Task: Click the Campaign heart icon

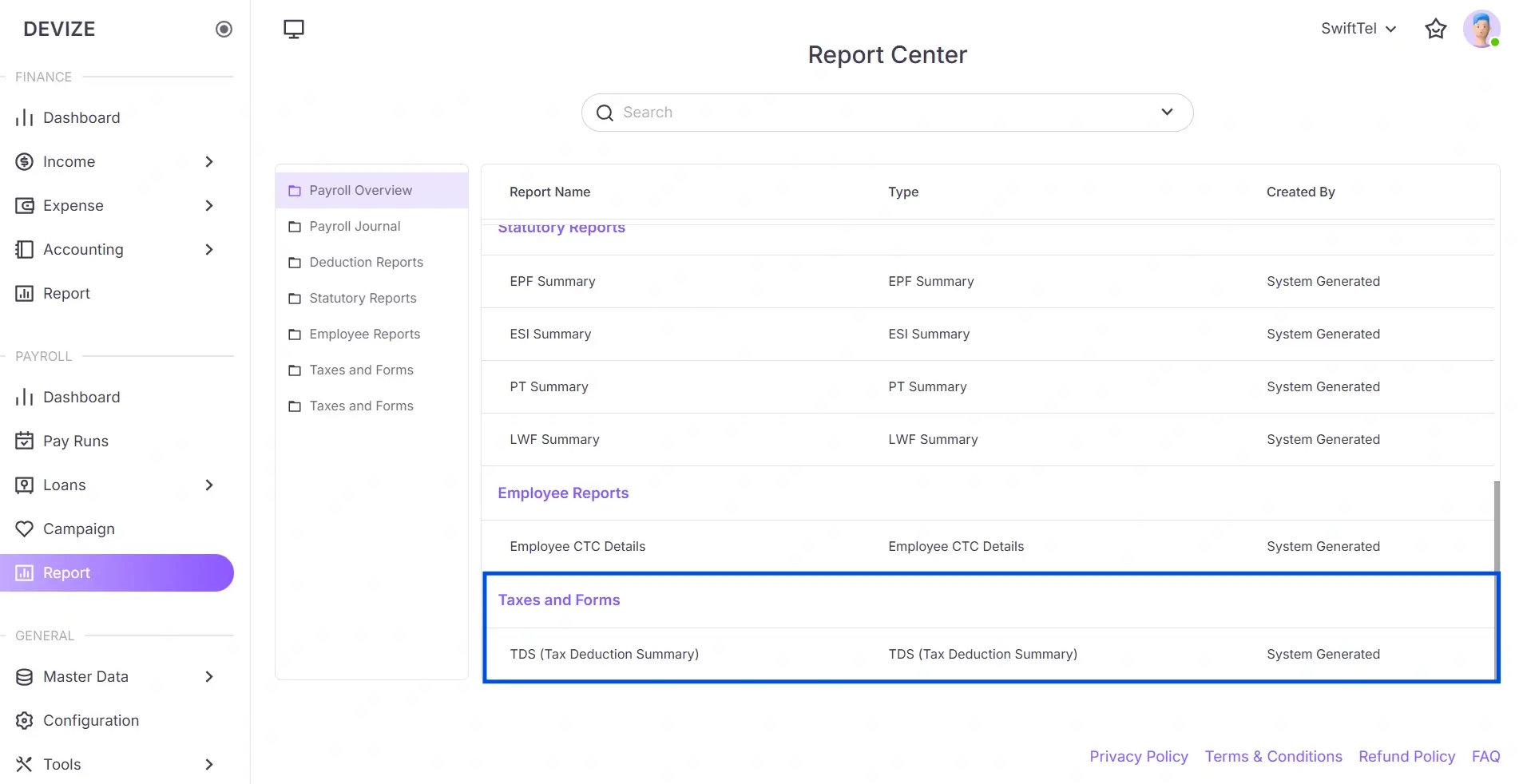Action: coord(25,529)
